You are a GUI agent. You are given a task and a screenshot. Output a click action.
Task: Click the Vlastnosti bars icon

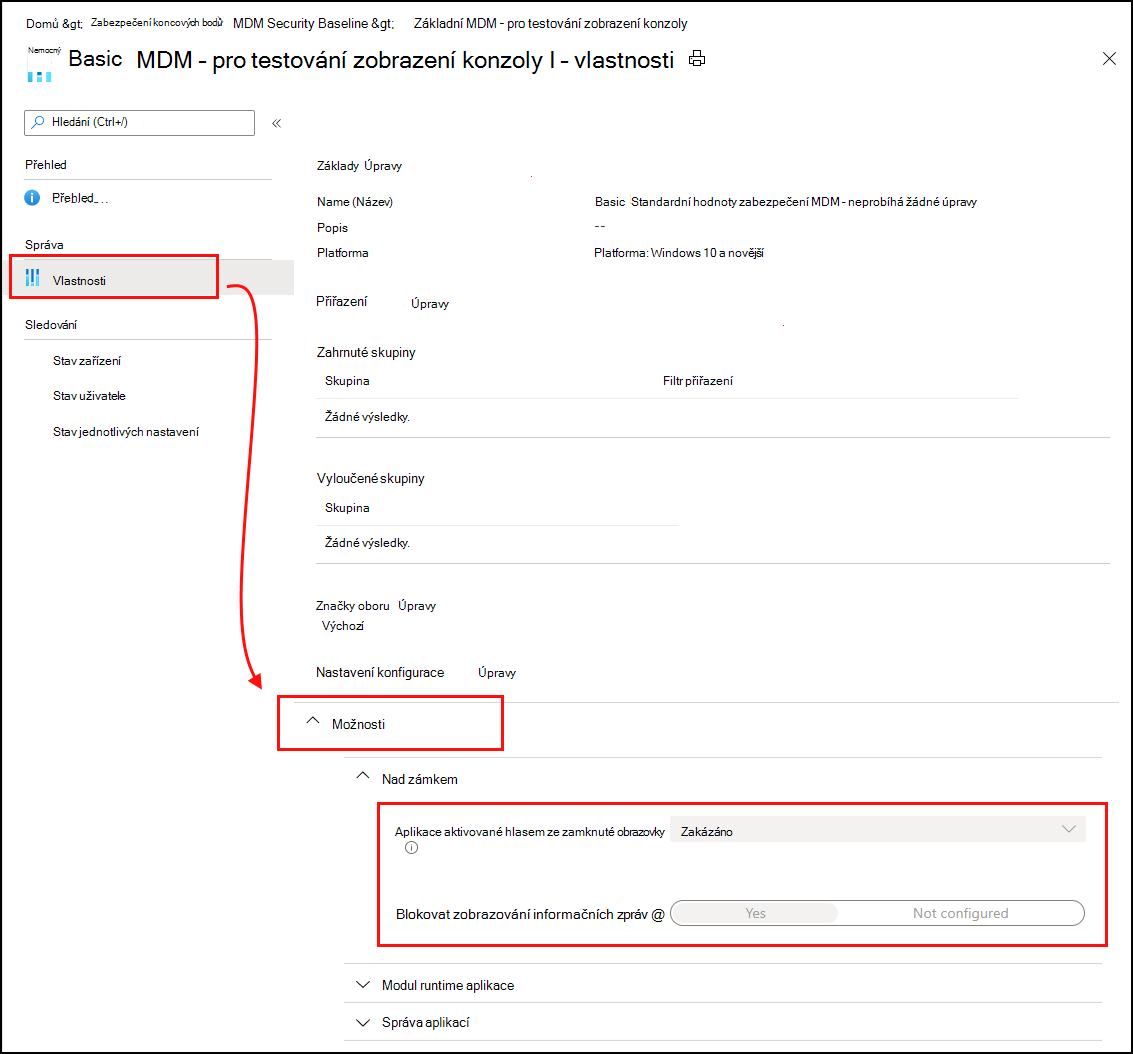pos(33,278)
